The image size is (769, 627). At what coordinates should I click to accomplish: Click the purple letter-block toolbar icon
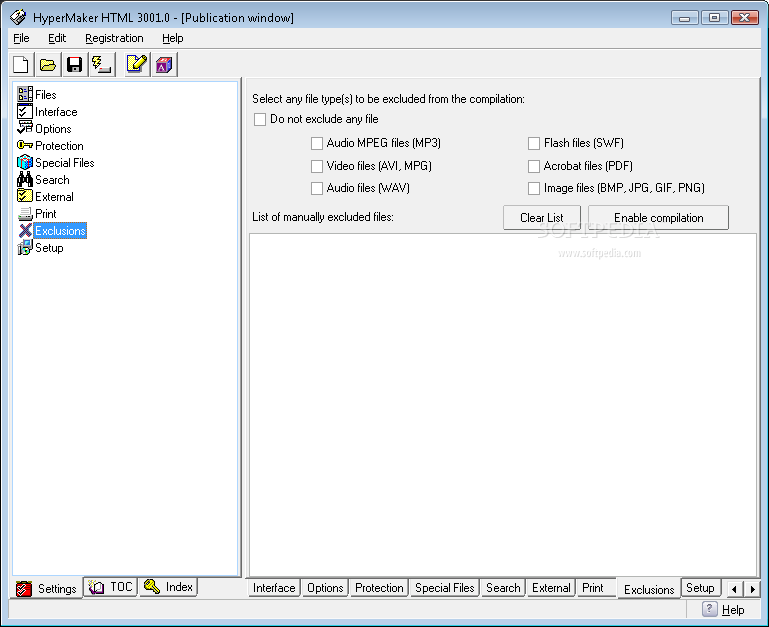pyautogui.click(x=164, y=64)
